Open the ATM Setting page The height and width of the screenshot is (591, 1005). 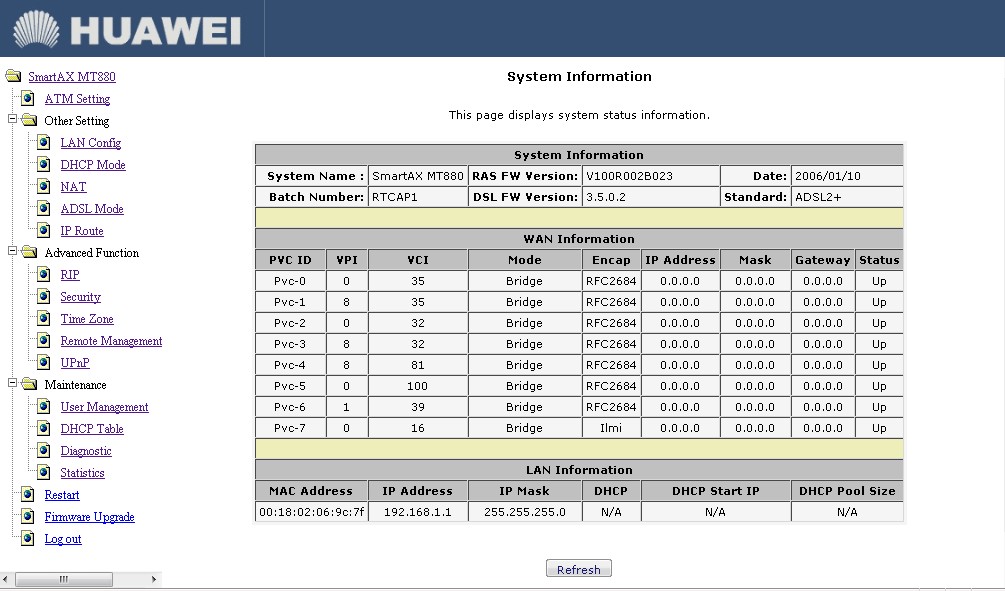(x=77, y=99)
